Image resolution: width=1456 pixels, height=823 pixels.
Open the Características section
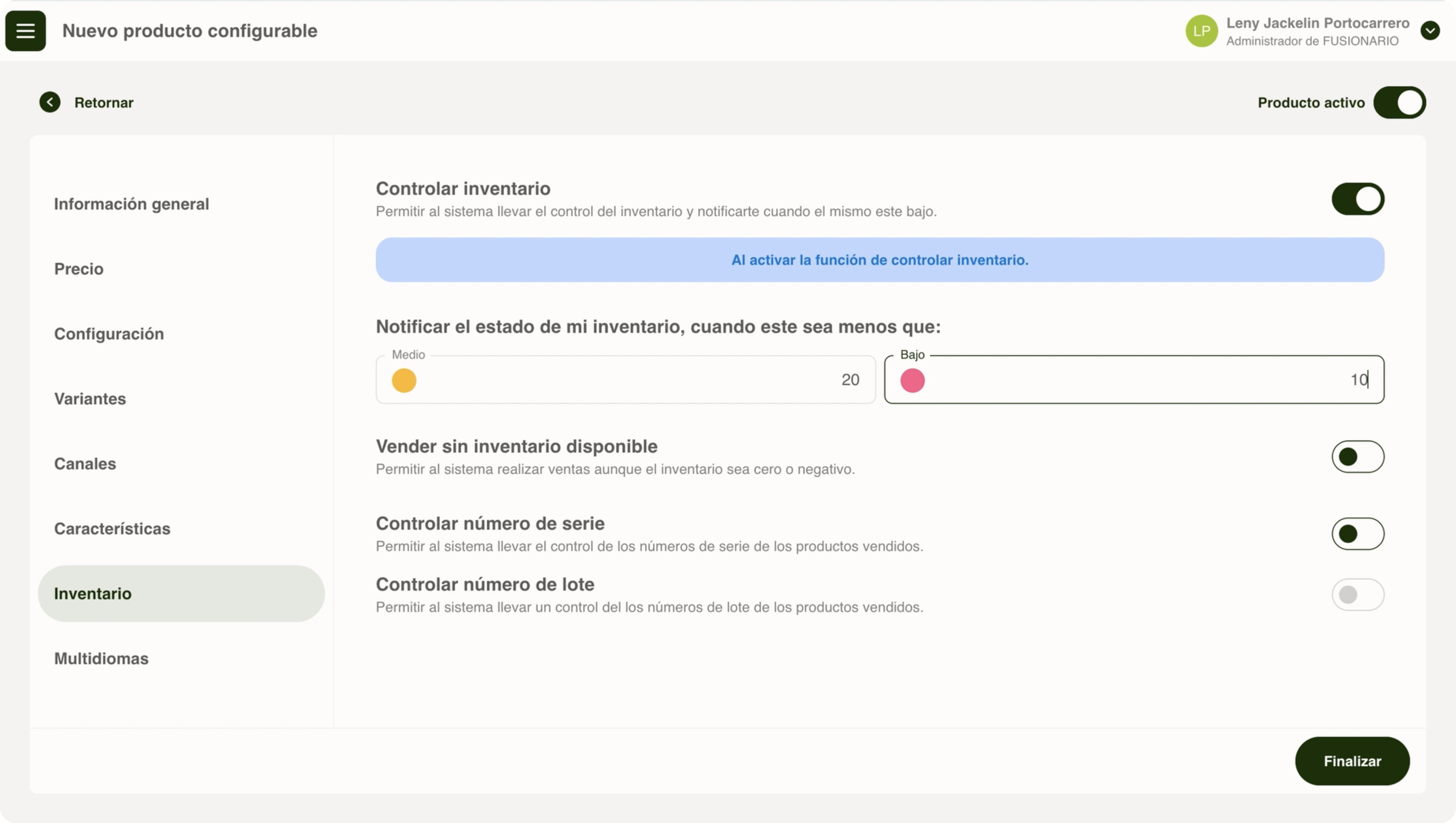(112, 529)
